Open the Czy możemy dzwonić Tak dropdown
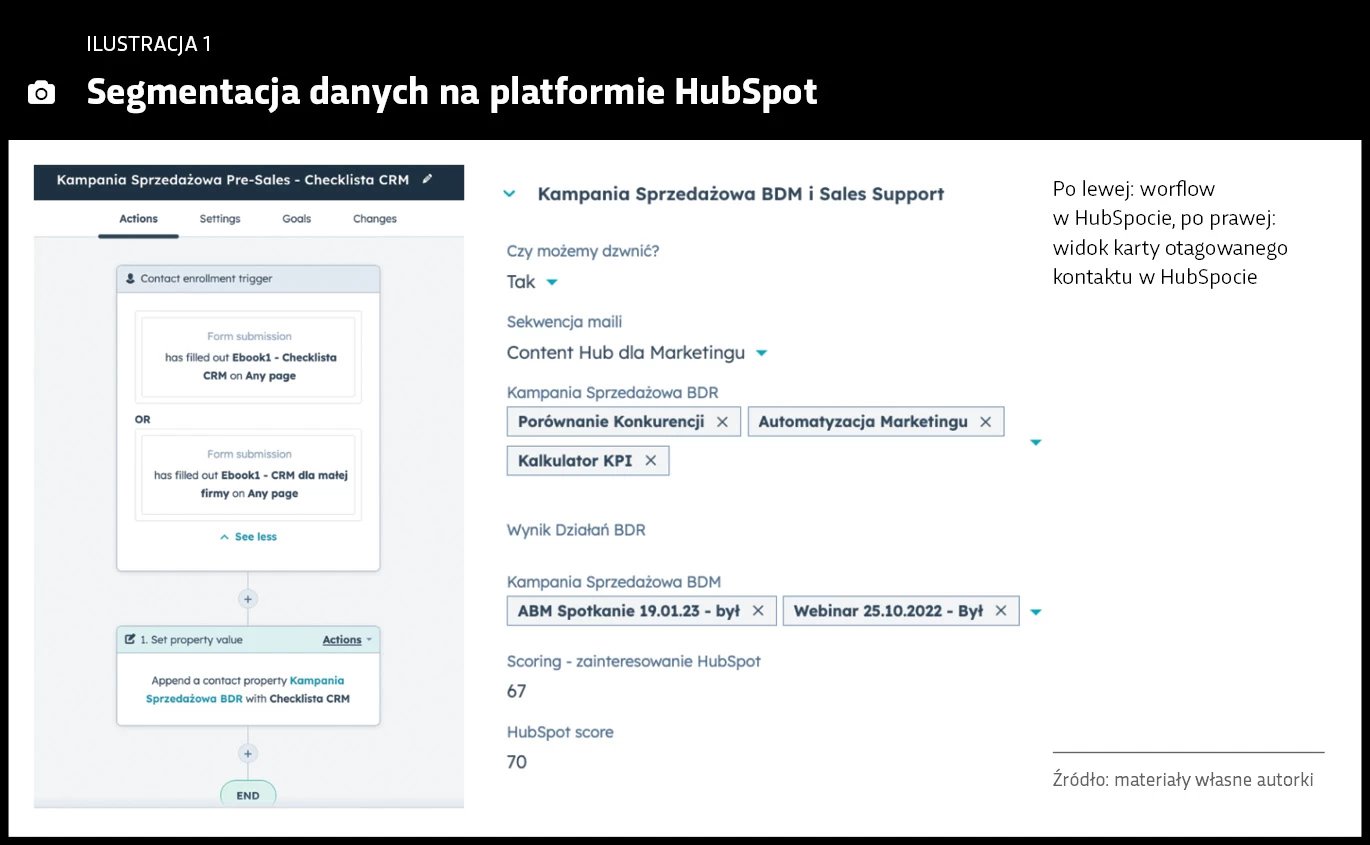1370x845 pixels. [532, 282]
